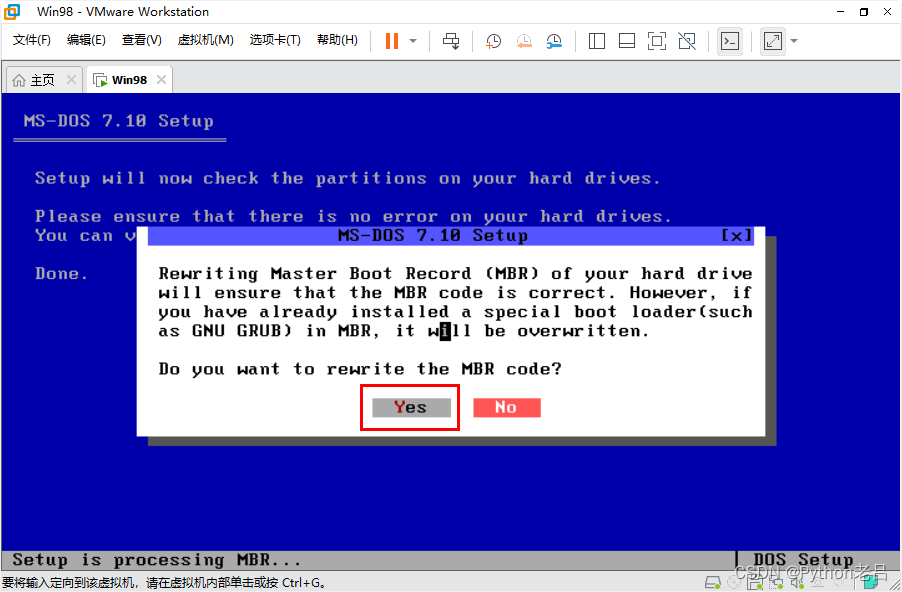
Task: Pause the virtual machine with the orange button
Action: coord(392,41)
